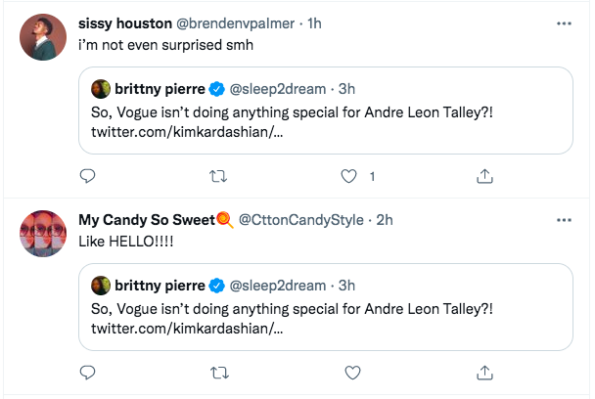Like sissy houston's tweet
Screen dimensions: 595x399
click(349, 176)
